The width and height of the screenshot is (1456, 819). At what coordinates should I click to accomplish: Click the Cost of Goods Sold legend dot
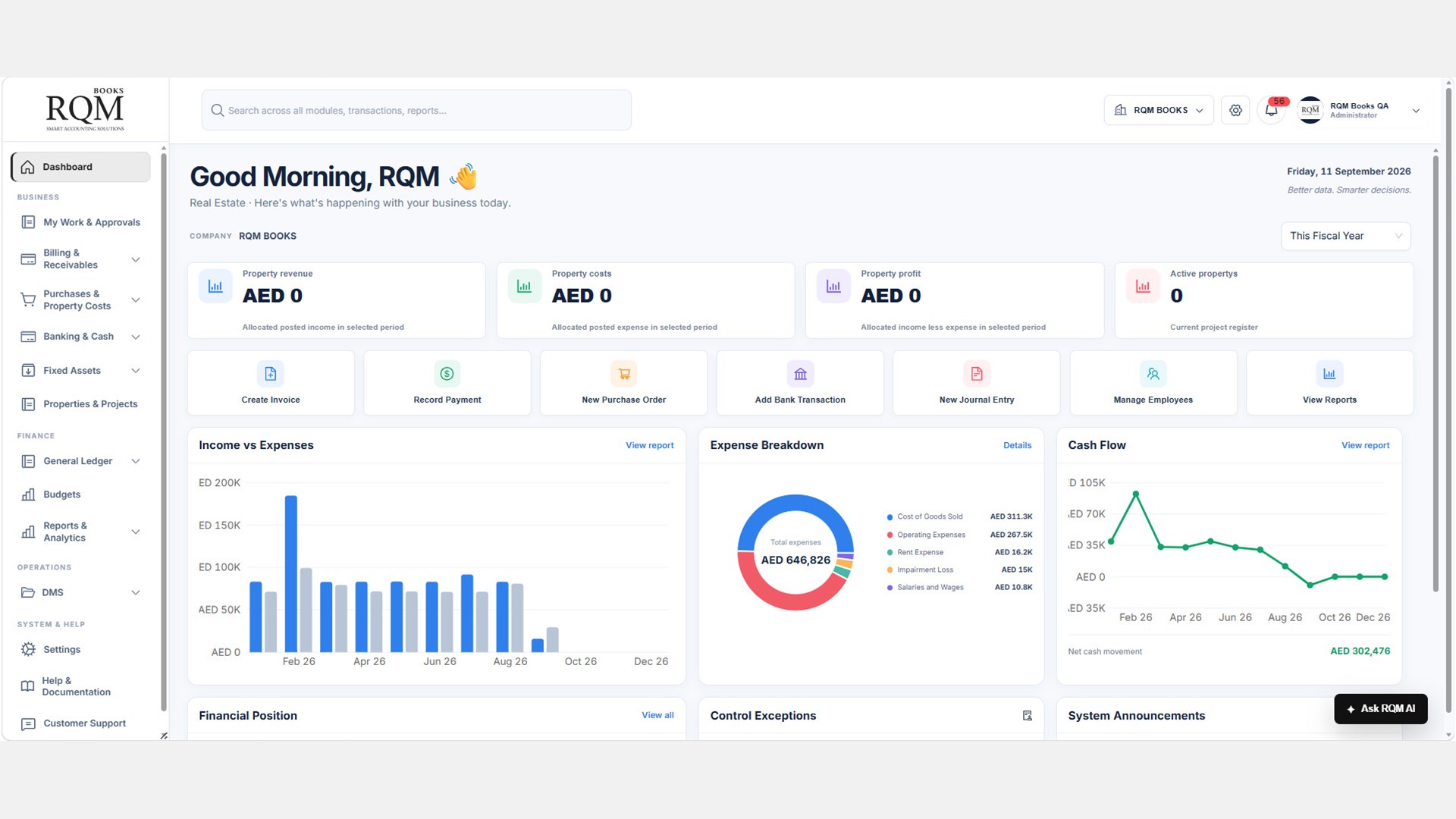(x=890, y=517)
